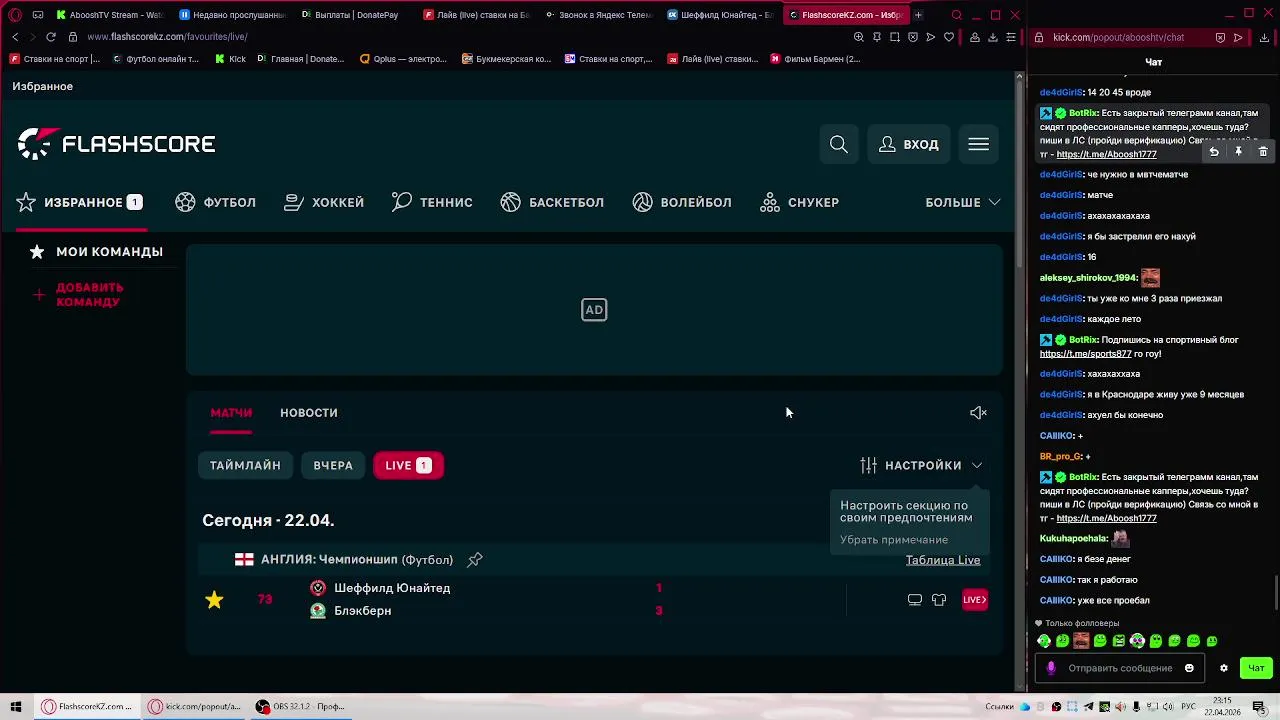Click the snapshot icon in browser toolbar
The width and height of the screenshot is (1280, 720).
[x=895, y=37]
